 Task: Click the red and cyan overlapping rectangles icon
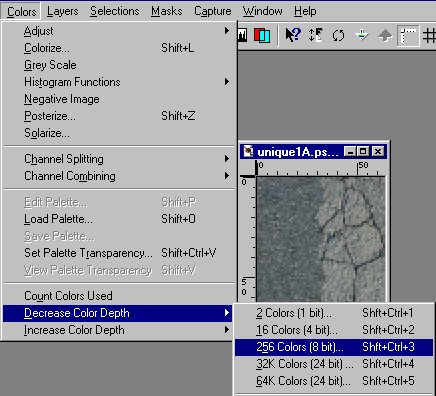[262, 35]
